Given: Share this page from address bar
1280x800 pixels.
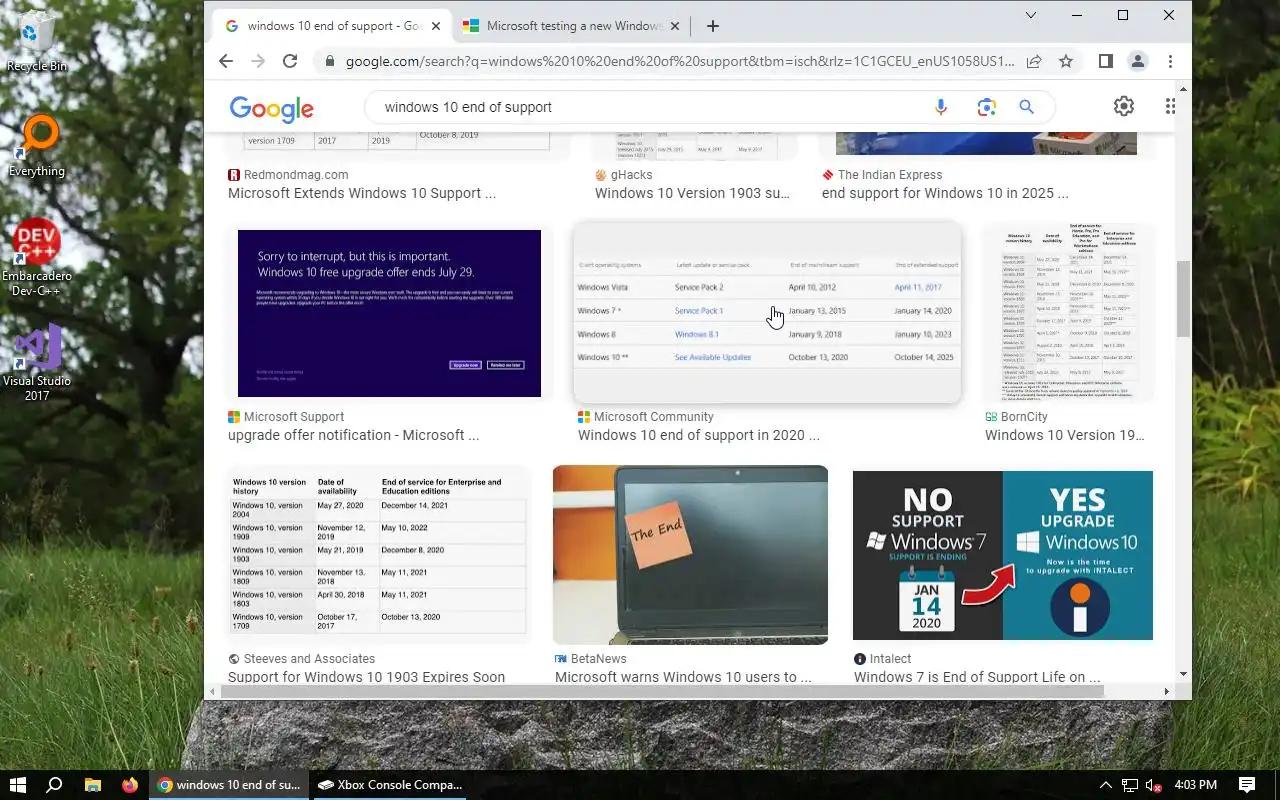Looking at the screenshot, I should pyautogui.click(x=1034, y=61).
